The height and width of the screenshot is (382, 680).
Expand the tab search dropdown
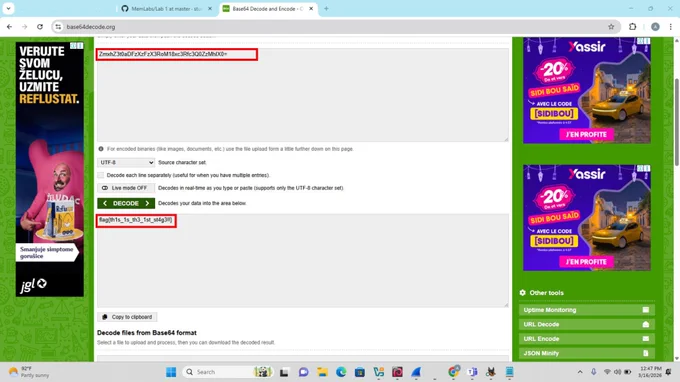(x=8, y=8)
